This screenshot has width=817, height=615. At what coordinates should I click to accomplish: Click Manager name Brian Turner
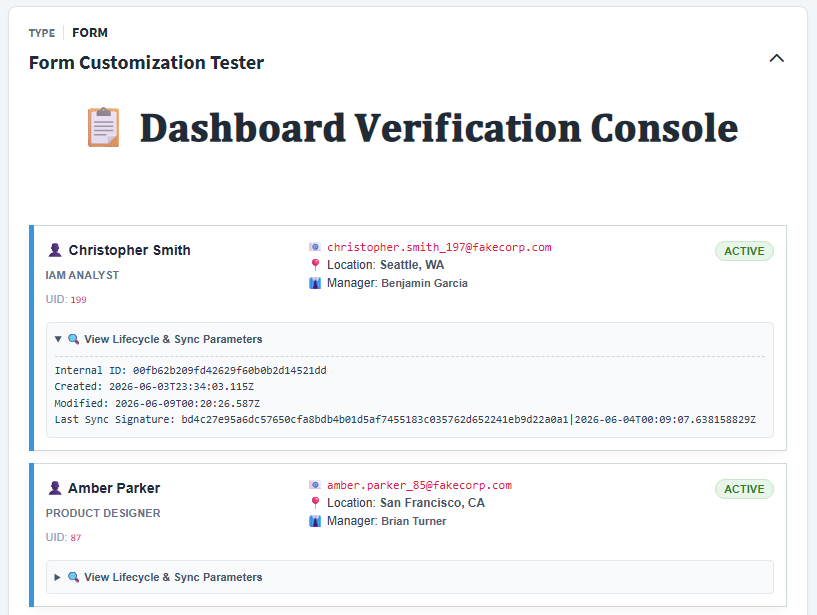tap(414, 521)
